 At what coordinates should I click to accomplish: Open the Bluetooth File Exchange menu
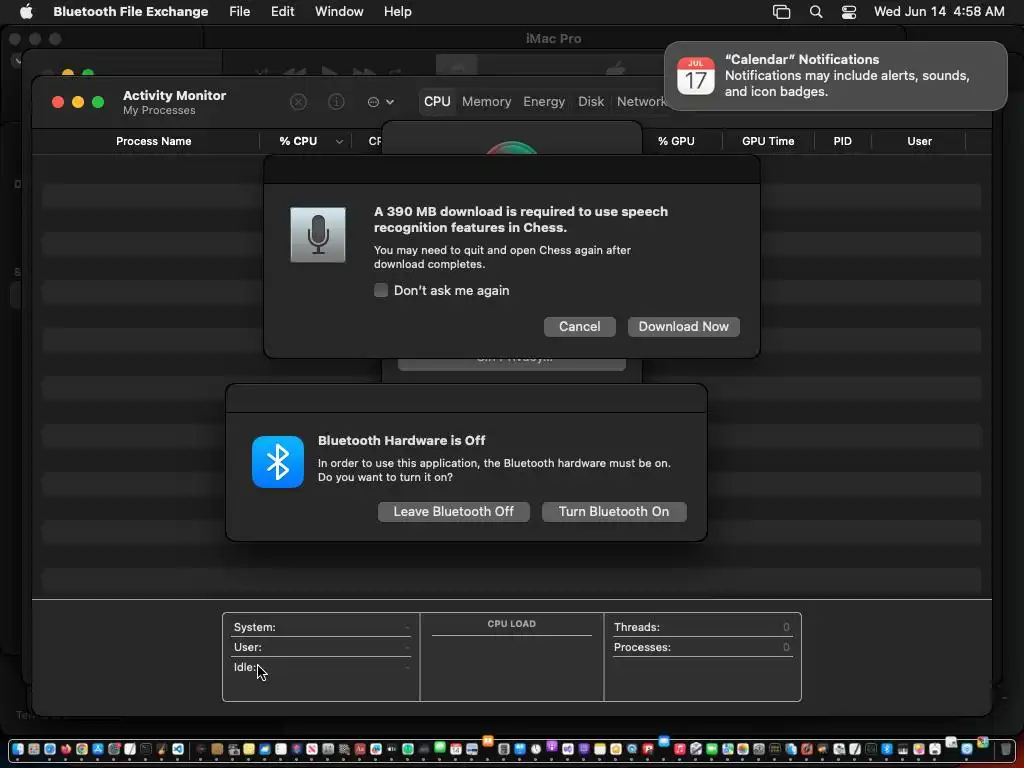coord(131,12)
